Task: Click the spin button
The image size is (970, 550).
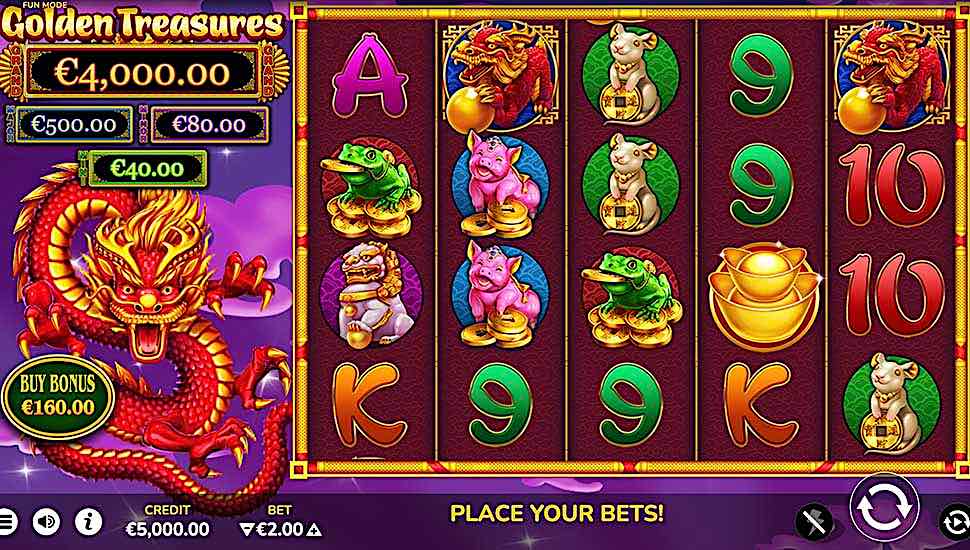Action: [884, 507]
